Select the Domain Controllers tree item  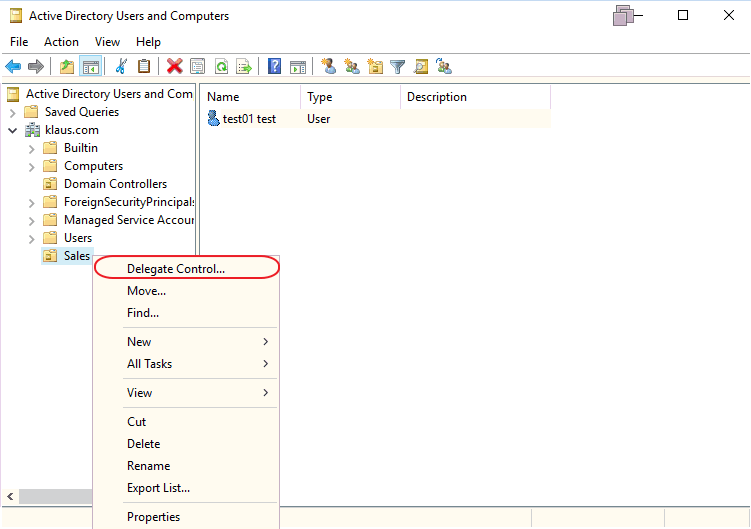pyautogui.click(x=115, y=184)
